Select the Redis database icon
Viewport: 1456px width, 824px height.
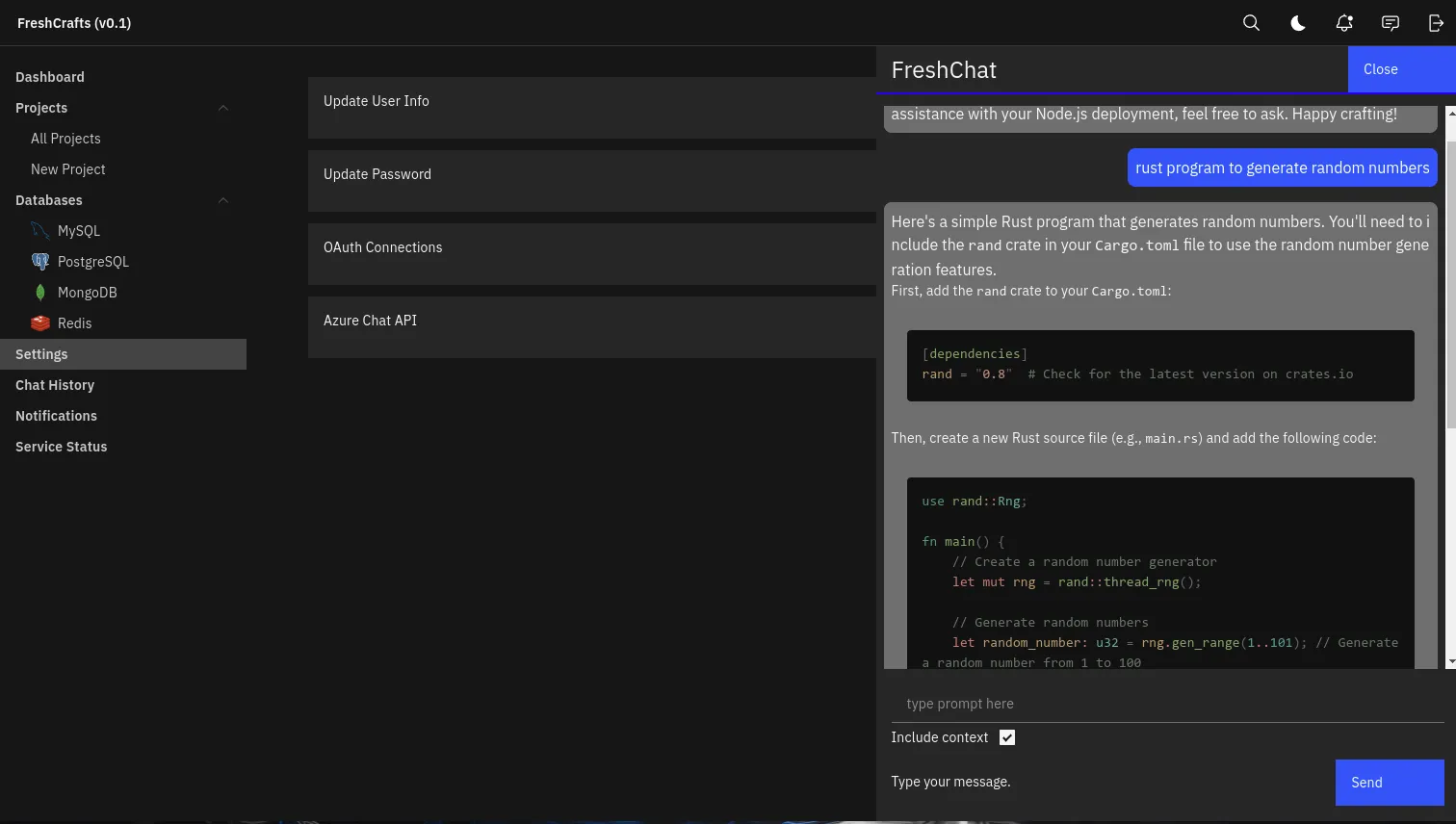coord(39,323)
